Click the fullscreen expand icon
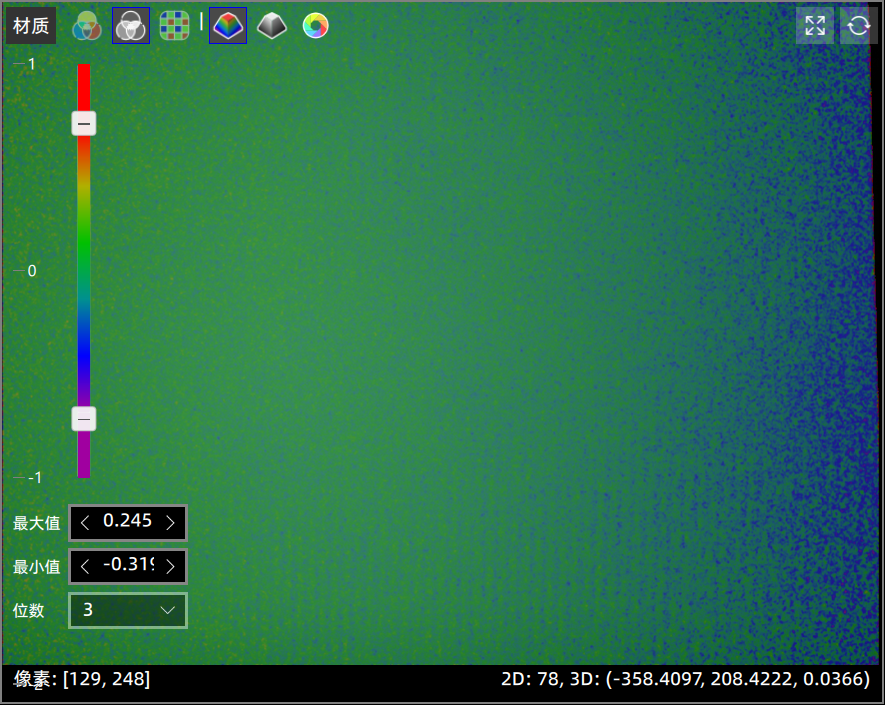Viewport: 885px width, 705px height. pyautogui.click(x=814, y=26)
